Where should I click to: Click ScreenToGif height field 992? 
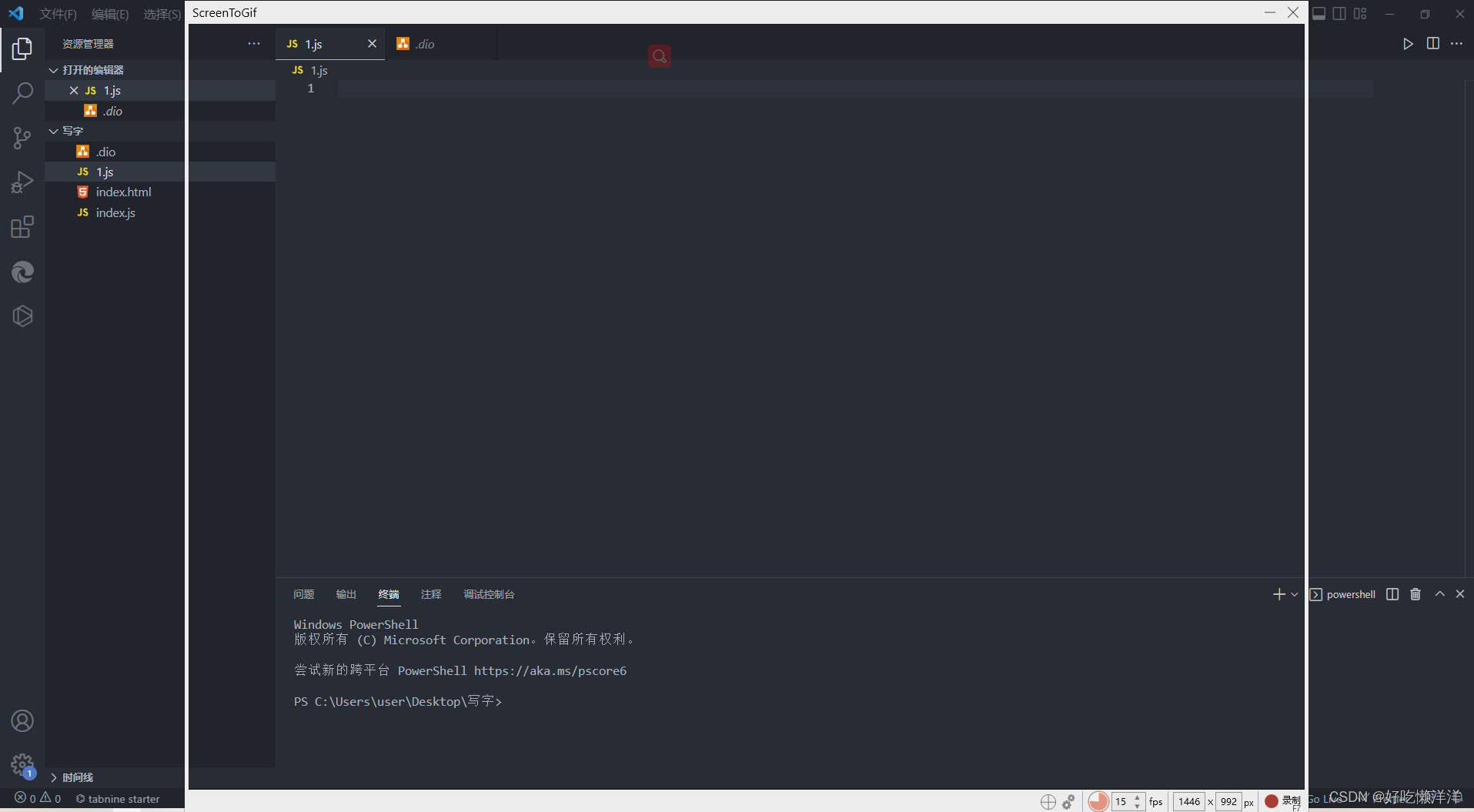tap(1228, 801)
